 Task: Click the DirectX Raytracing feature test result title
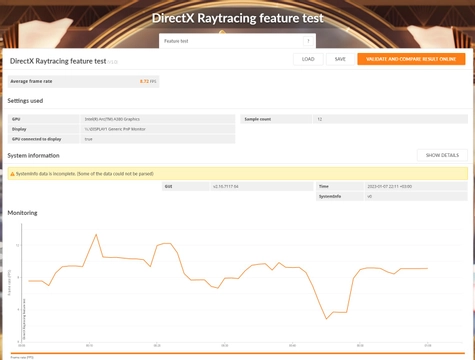(58, 61)
